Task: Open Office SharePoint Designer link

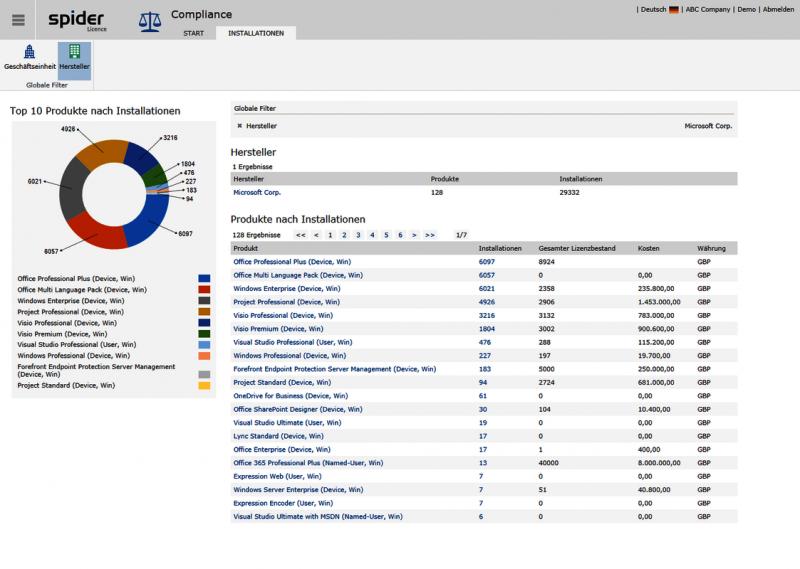Action: click(297, 409)
